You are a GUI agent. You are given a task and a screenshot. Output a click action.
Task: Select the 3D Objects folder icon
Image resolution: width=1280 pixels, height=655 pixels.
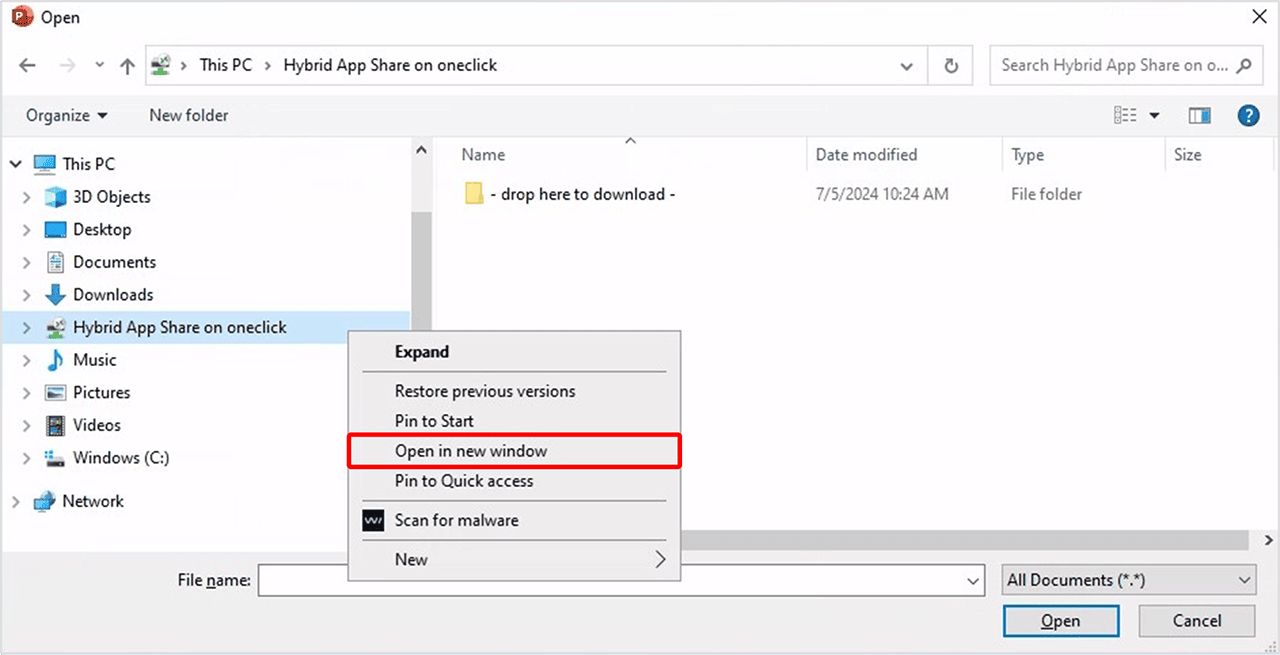click(x=55, y=197)
